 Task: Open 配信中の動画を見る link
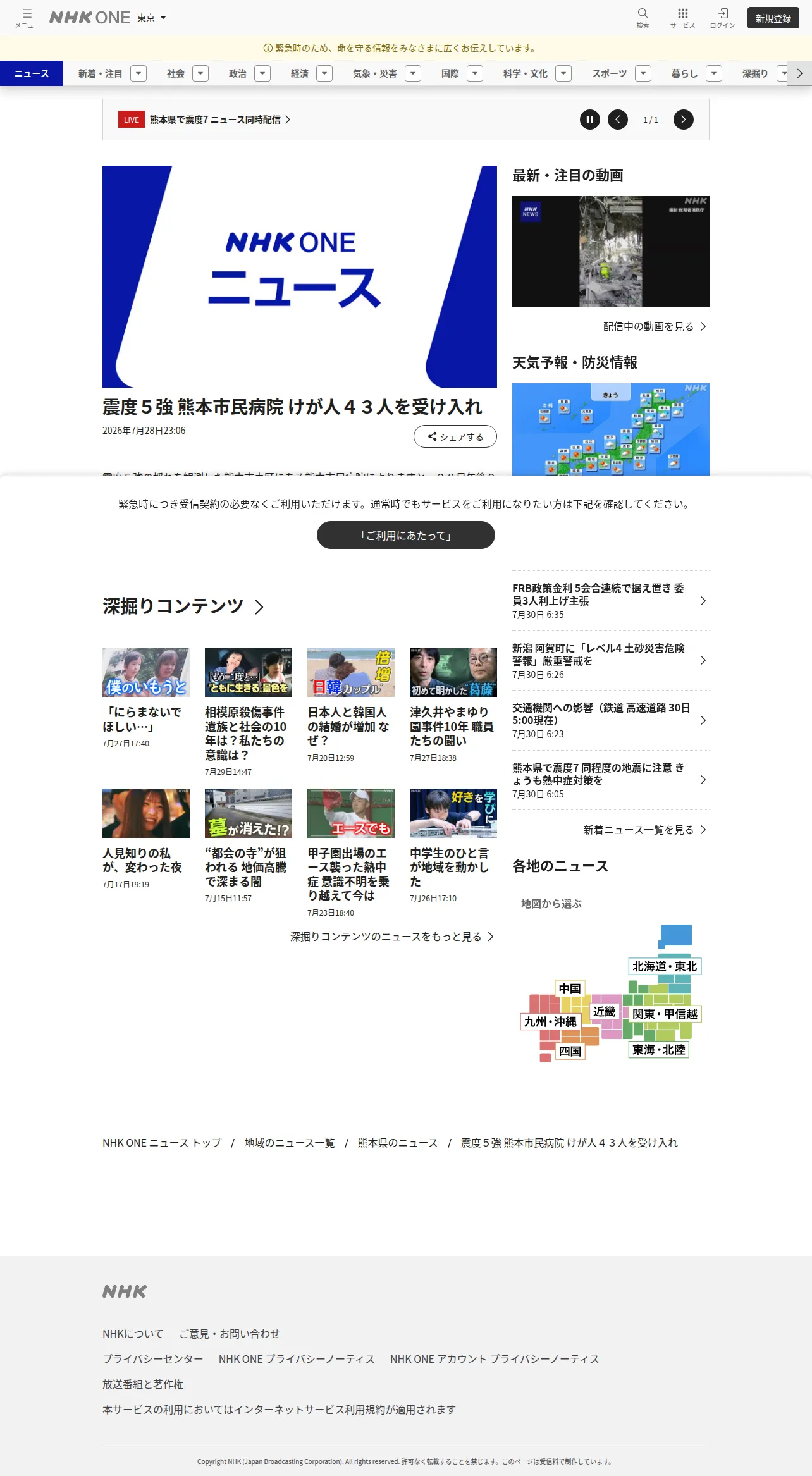click(x=655, y=326)
